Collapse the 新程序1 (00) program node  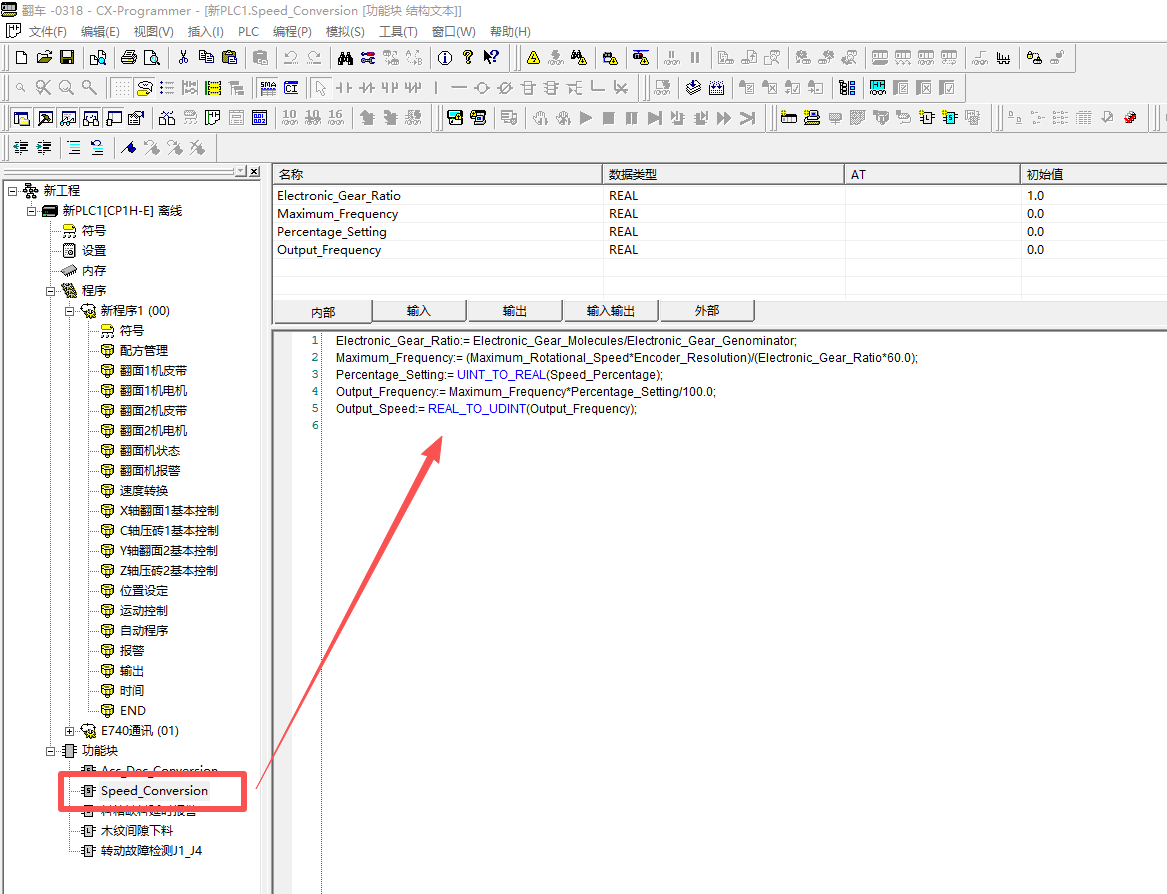tap(70, 311)
